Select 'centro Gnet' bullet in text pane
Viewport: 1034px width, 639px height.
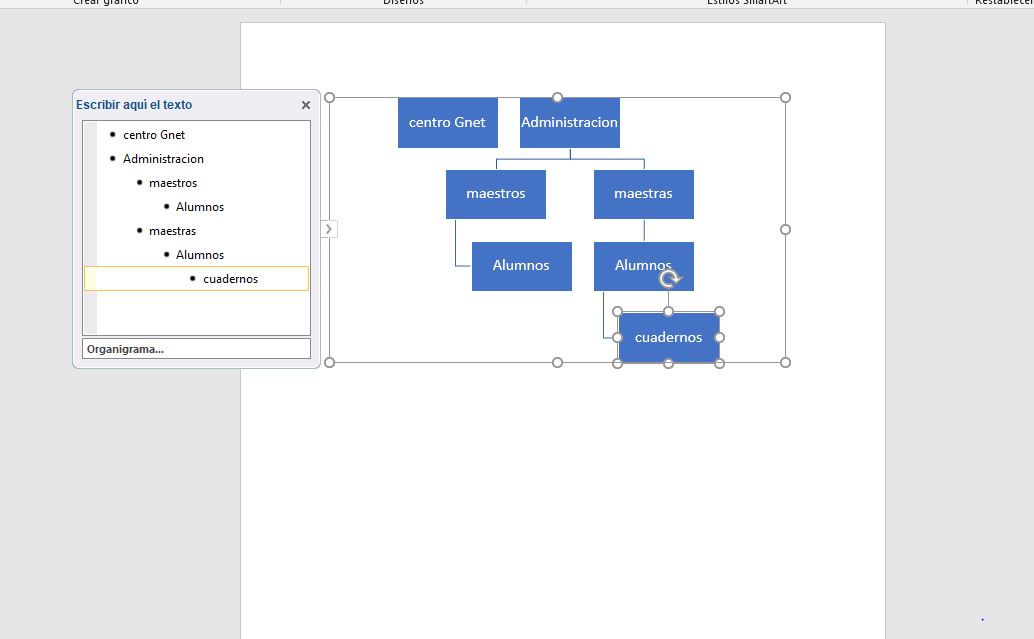[x=154, y=135]
